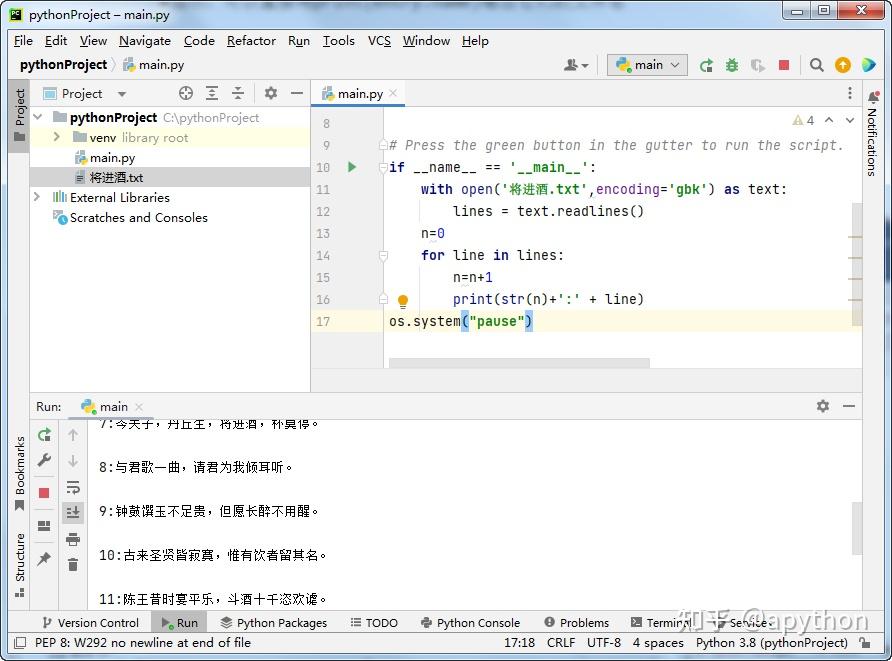Run main.py with Coverage icon
The height and width of the screenshot is (661, 892).
pyautogui.click(x=758, y=64)
